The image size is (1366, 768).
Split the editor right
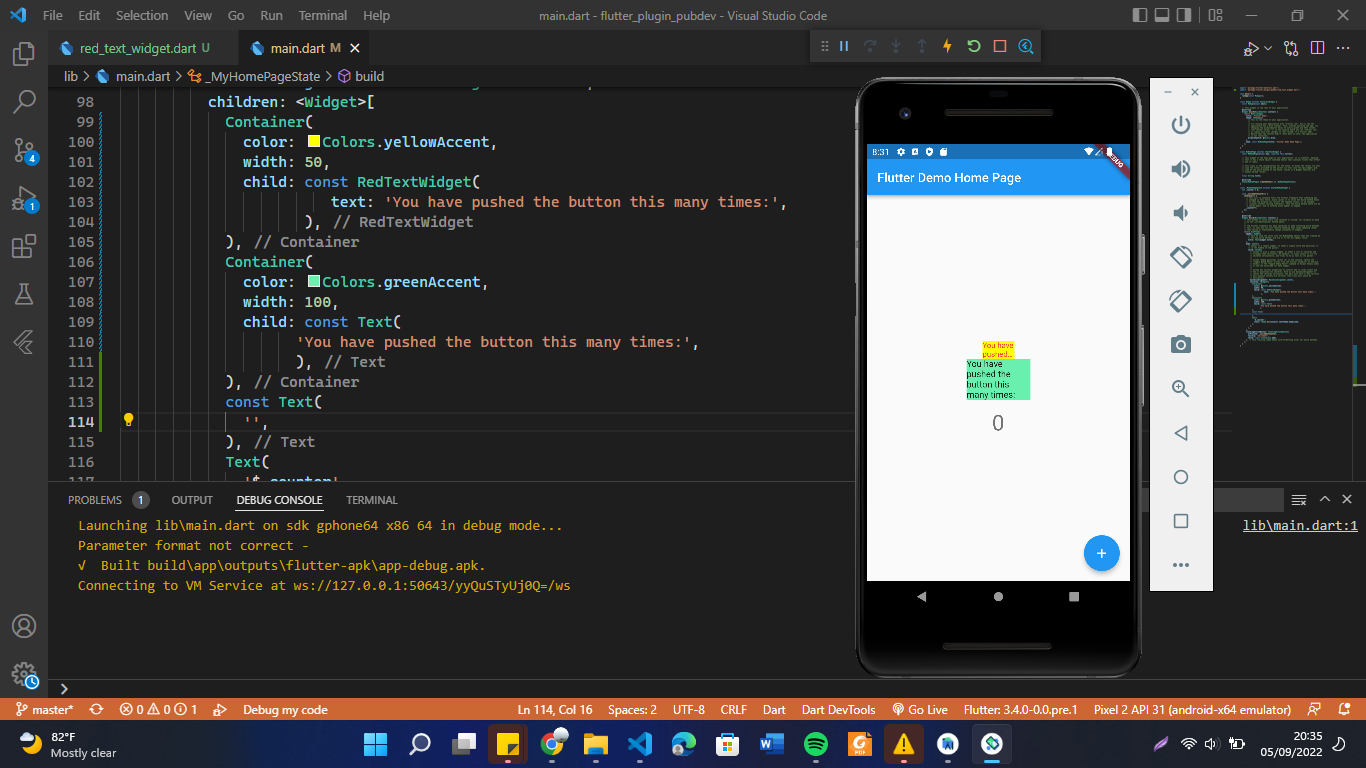[1317, 48]
